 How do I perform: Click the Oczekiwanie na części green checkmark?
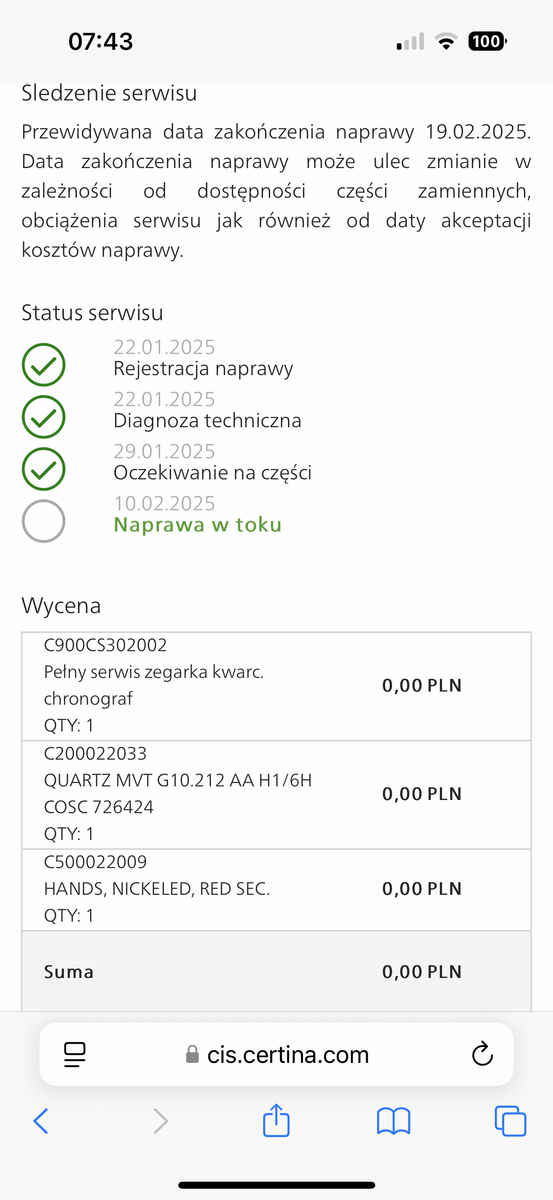click(44, 469)
